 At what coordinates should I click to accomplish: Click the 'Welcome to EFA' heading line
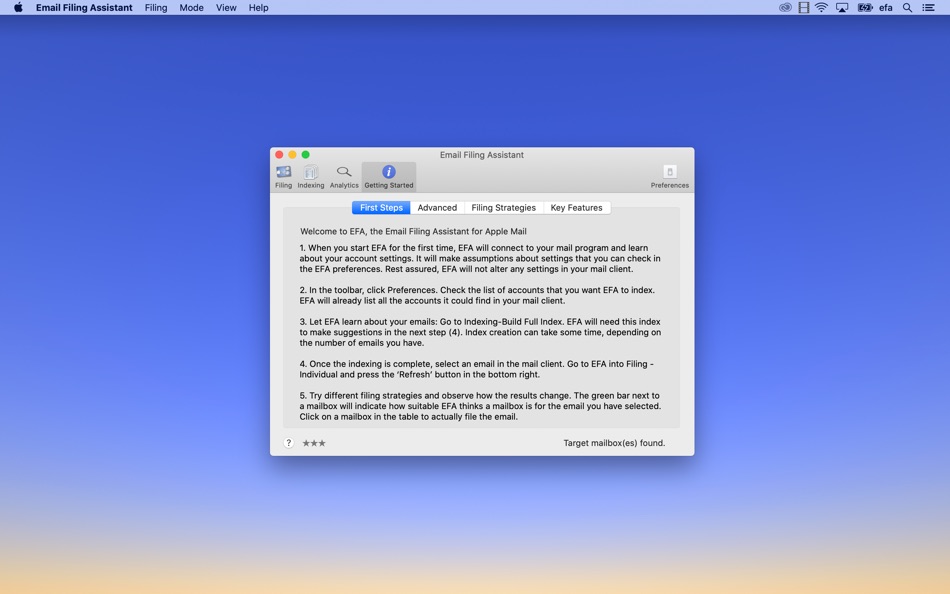(x=413, y=232)
